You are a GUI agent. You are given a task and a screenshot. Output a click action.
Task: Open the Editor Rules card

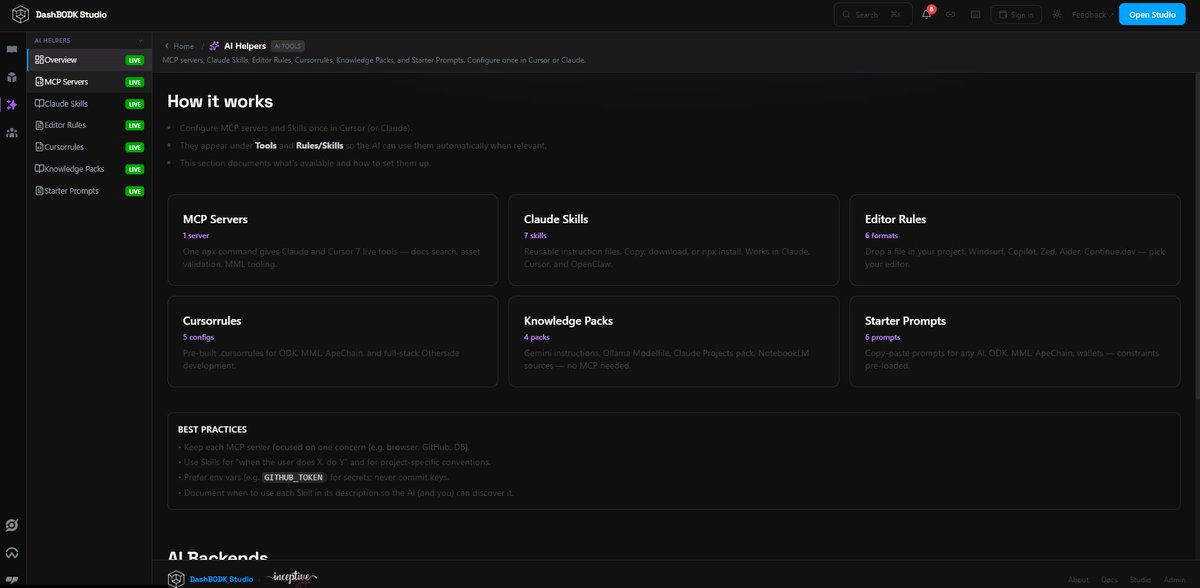pos(1014,240)
